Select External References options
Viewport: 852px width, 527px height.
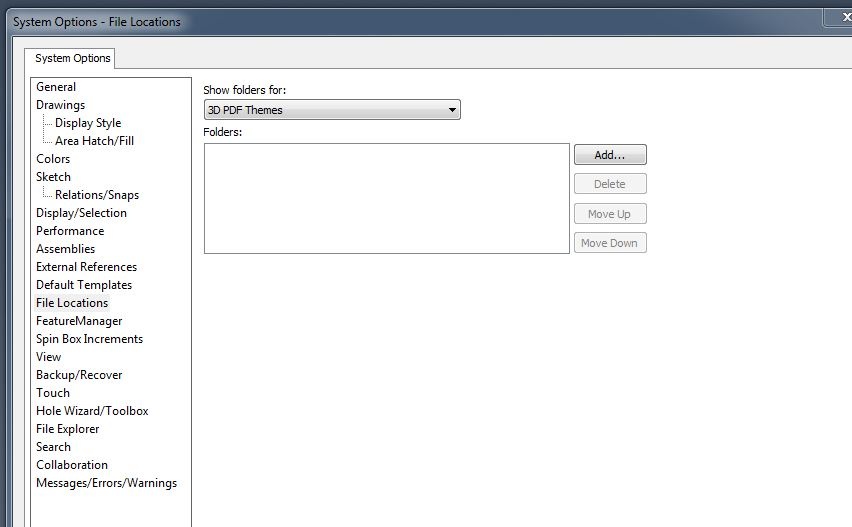[x=86, y=267]
